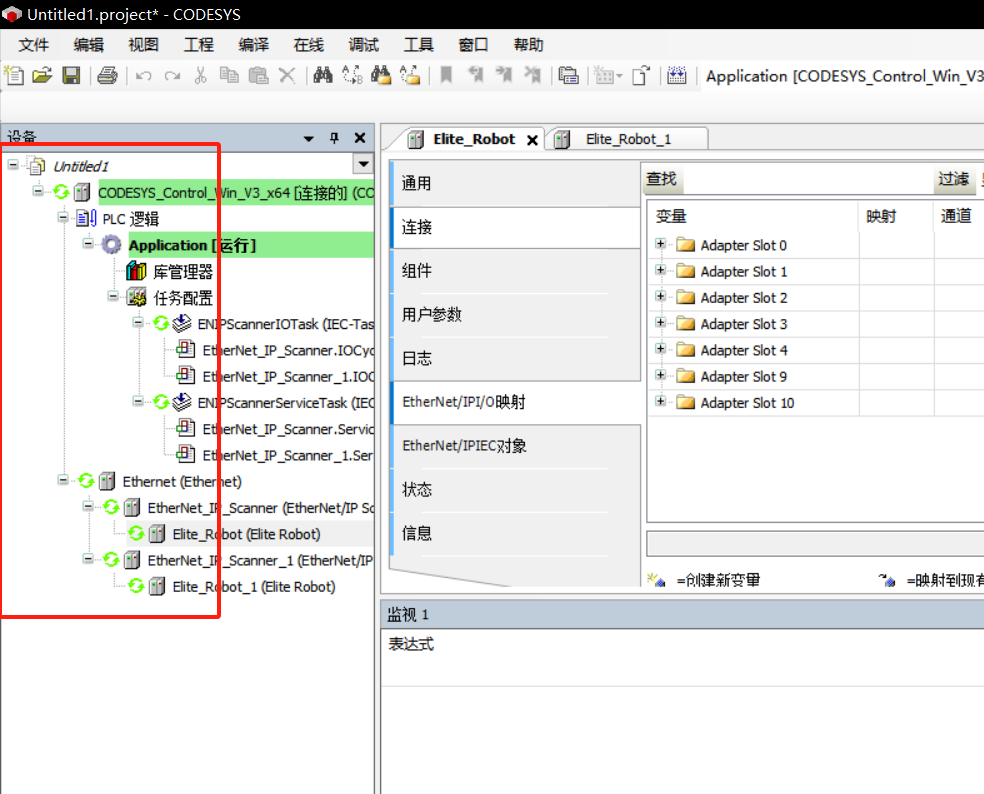Collapse the PLC 逻辑 tree node
The height and width of the screenshot is (794, 984).
[63, 218]
